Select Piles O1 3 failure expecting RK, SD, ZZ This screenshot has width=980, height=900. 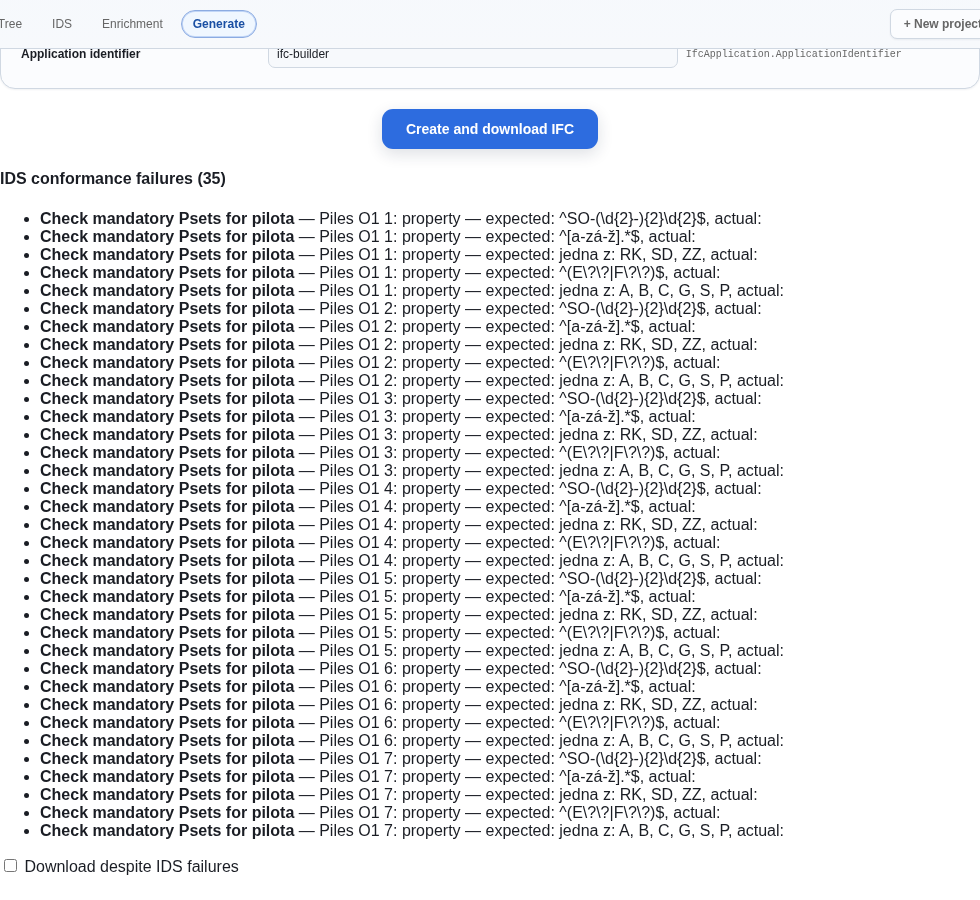tap(399, 435)
